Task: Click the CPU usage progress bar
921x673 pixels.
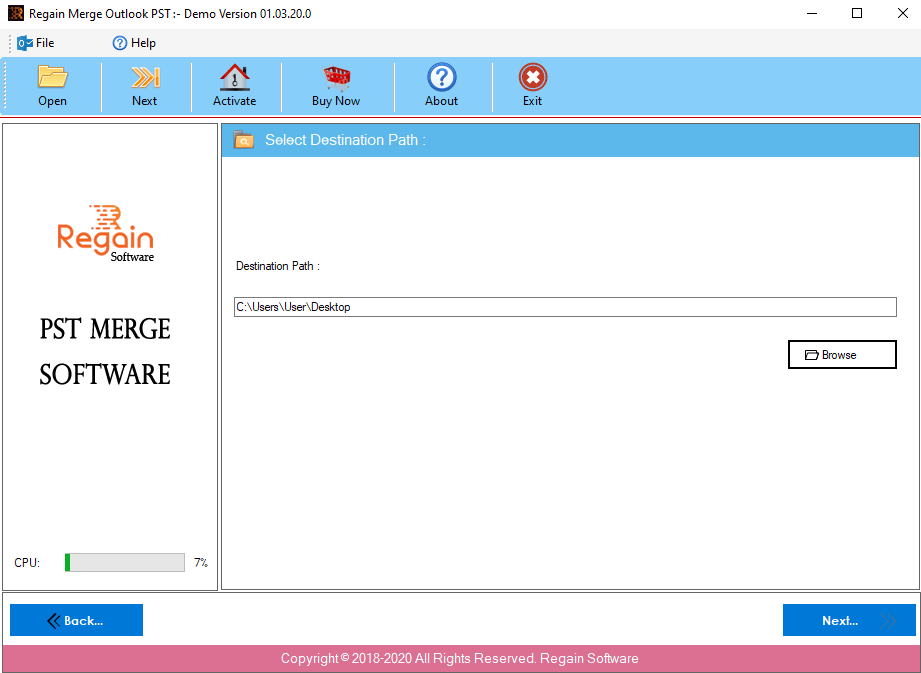Action: [124, 562]
